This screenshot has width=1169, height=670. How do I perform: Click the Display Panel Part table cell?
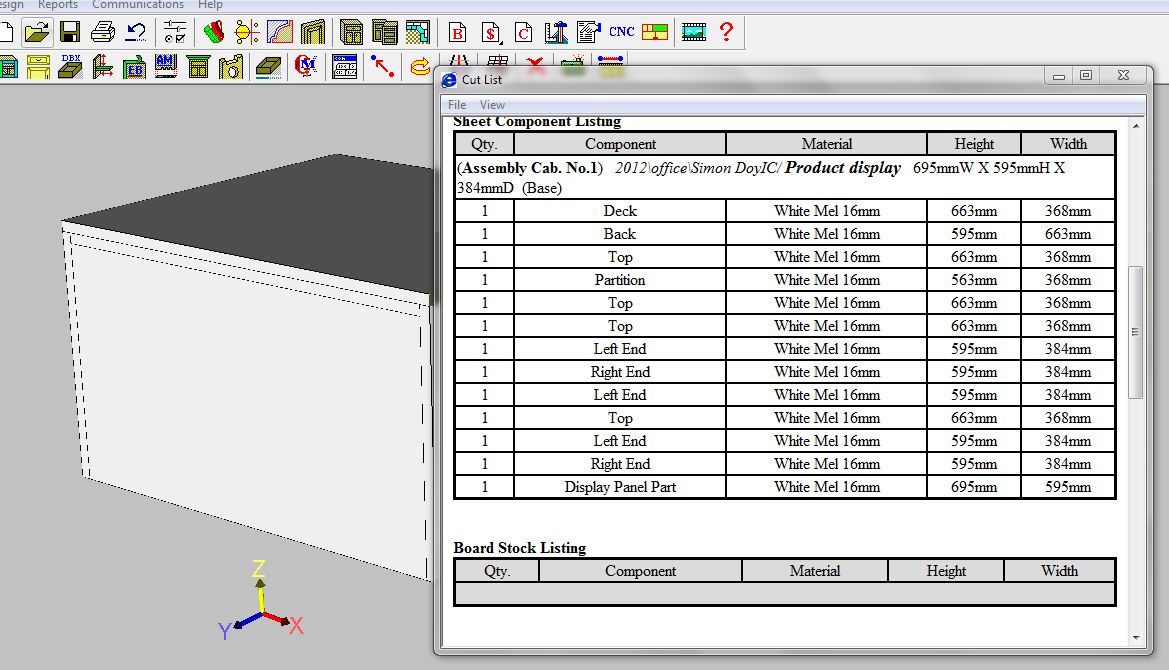pos(620,487)
